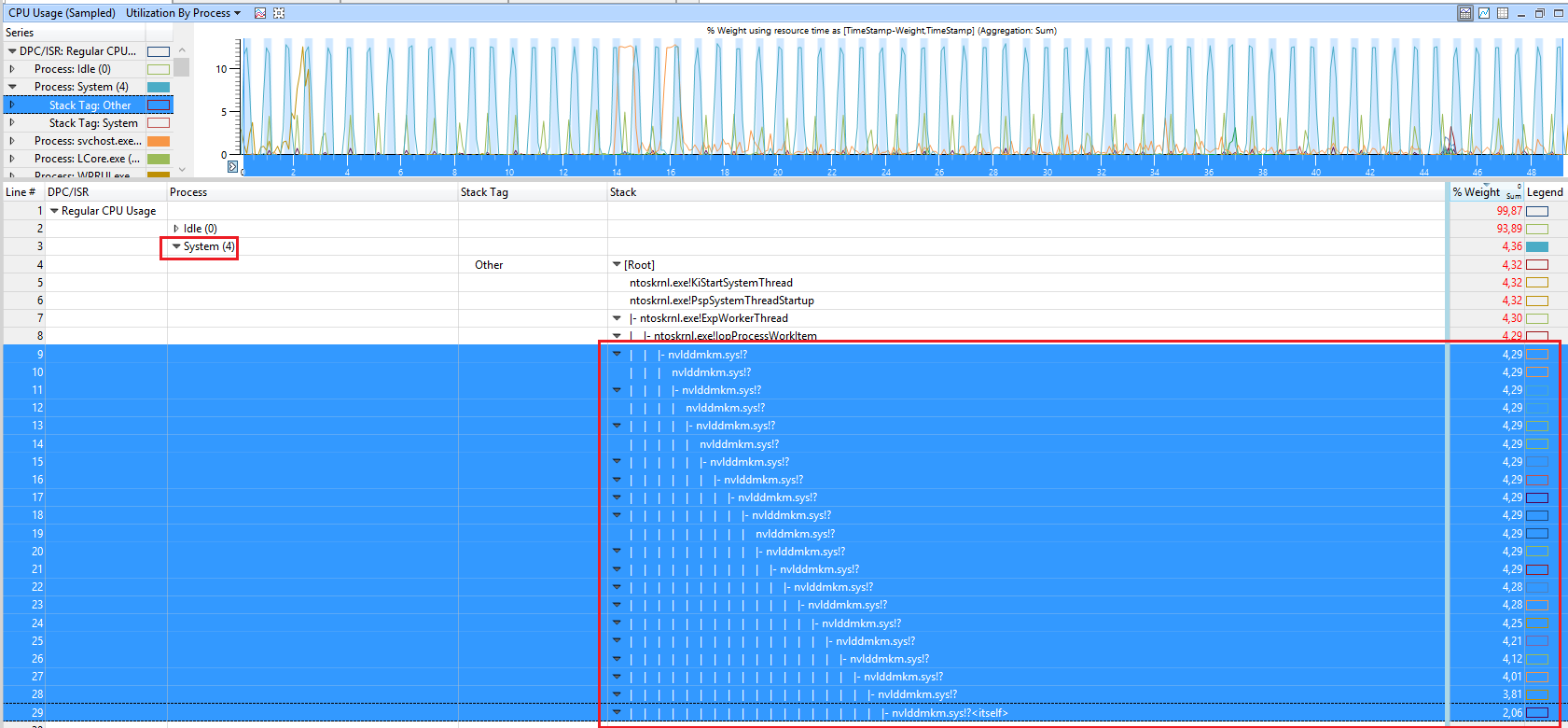Viewport: 1568px width, 728px height.
Task: Collapse the [Root] stack node
Action: 617,265
